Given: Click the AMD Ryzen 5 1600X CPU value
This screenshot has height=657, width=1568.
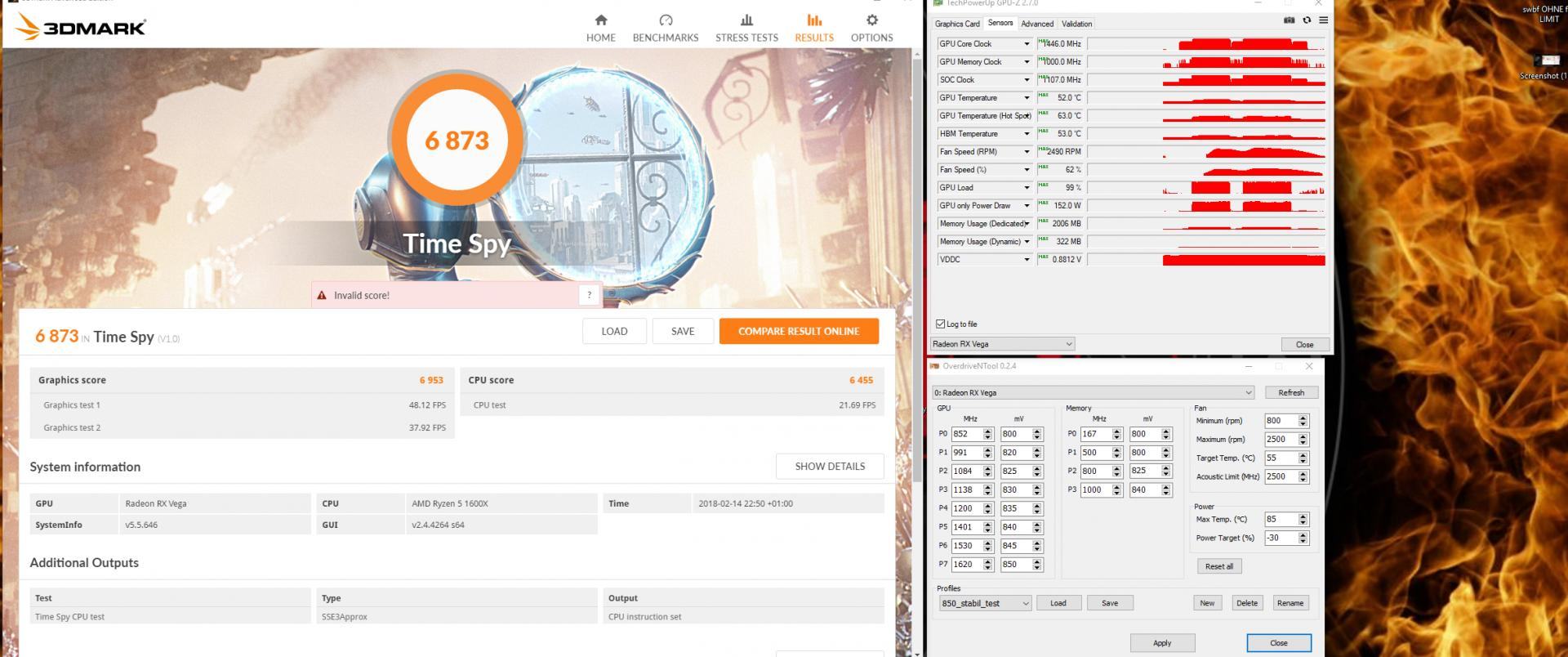Looking at the screenshot, I should tap(449, 503).
